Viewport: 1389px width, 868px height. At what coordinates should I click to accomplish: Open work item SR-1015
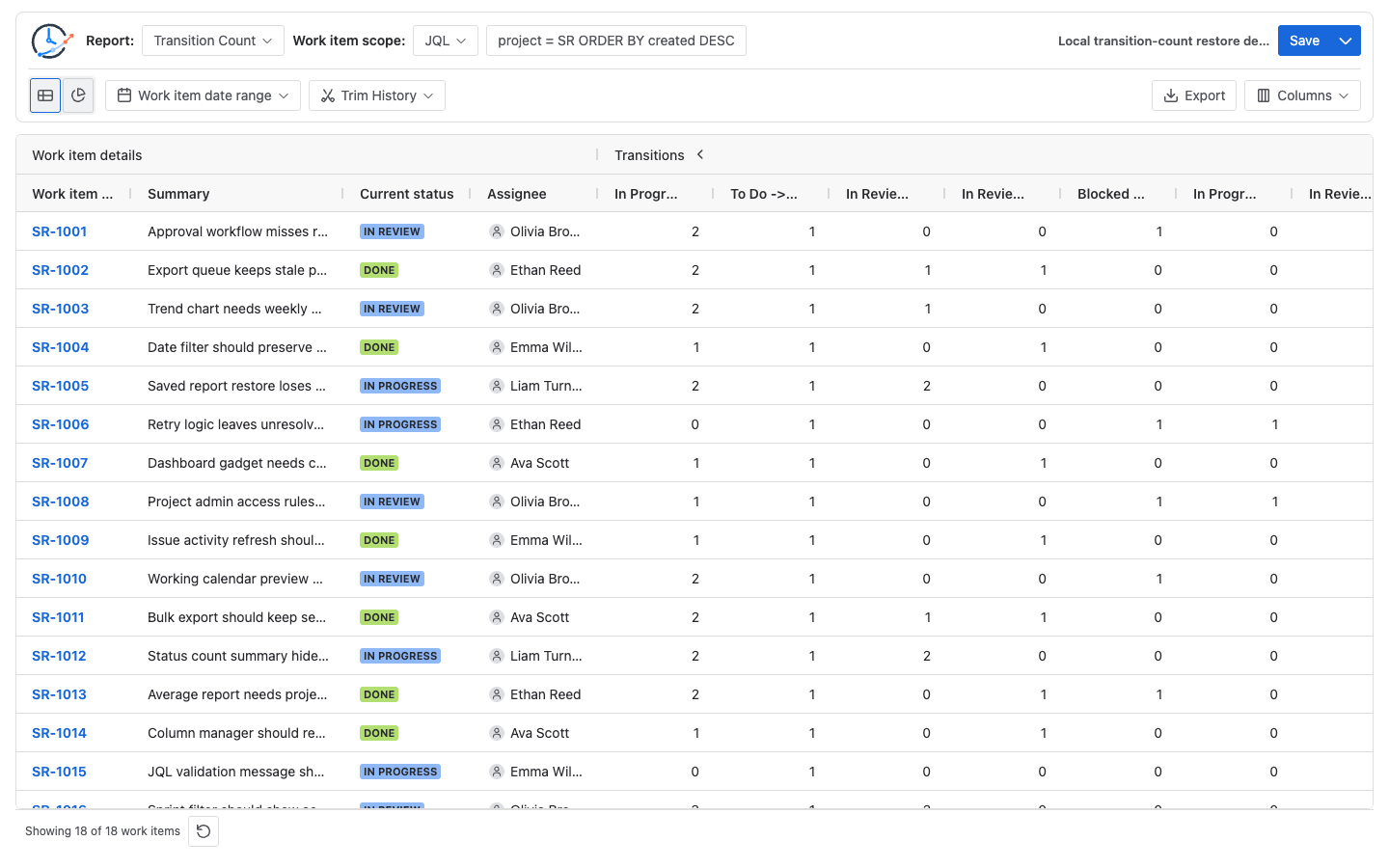[x=59, y=772]
